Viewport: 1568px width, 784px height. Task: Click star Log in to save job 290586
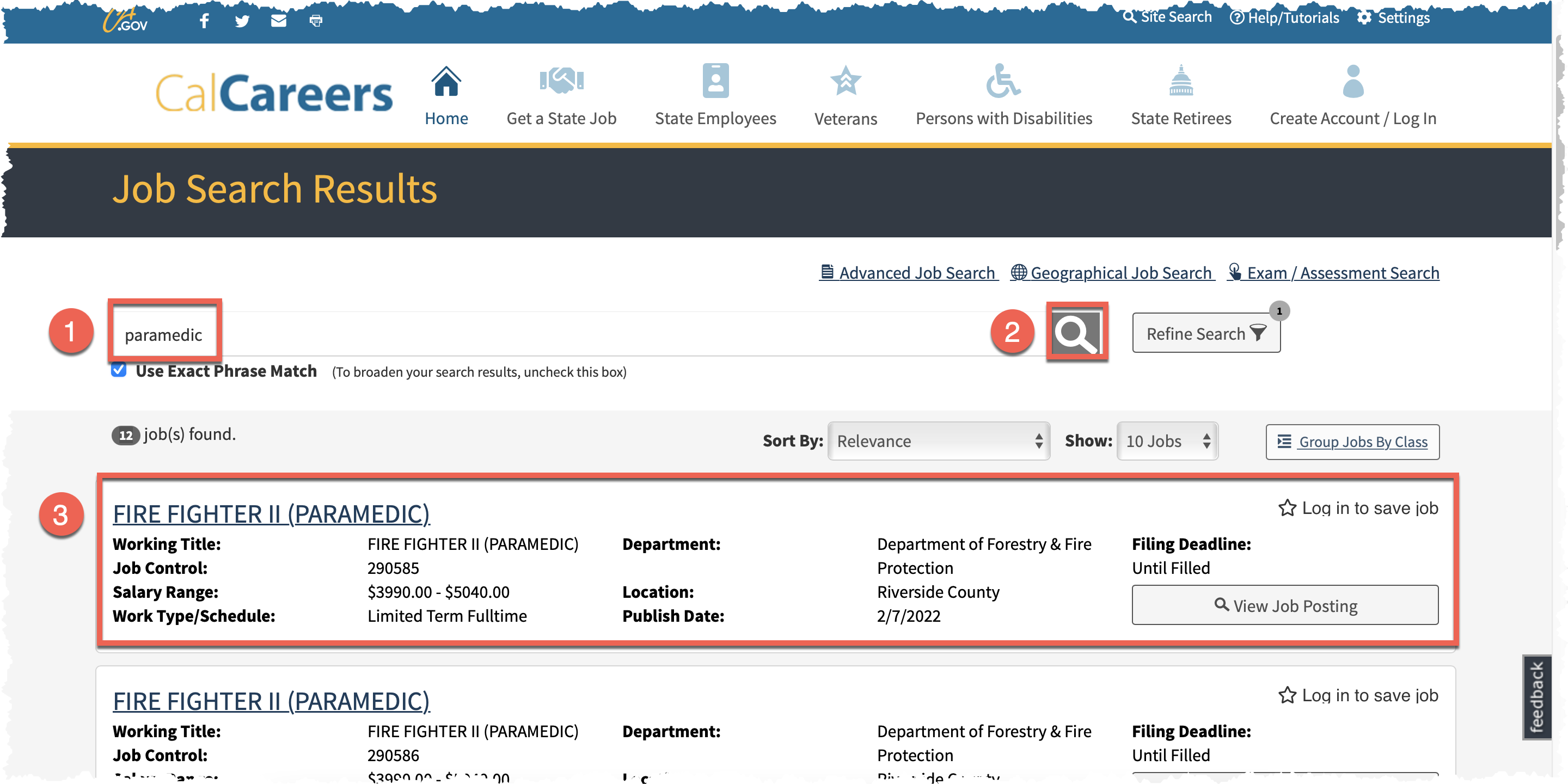[1357, 695]
